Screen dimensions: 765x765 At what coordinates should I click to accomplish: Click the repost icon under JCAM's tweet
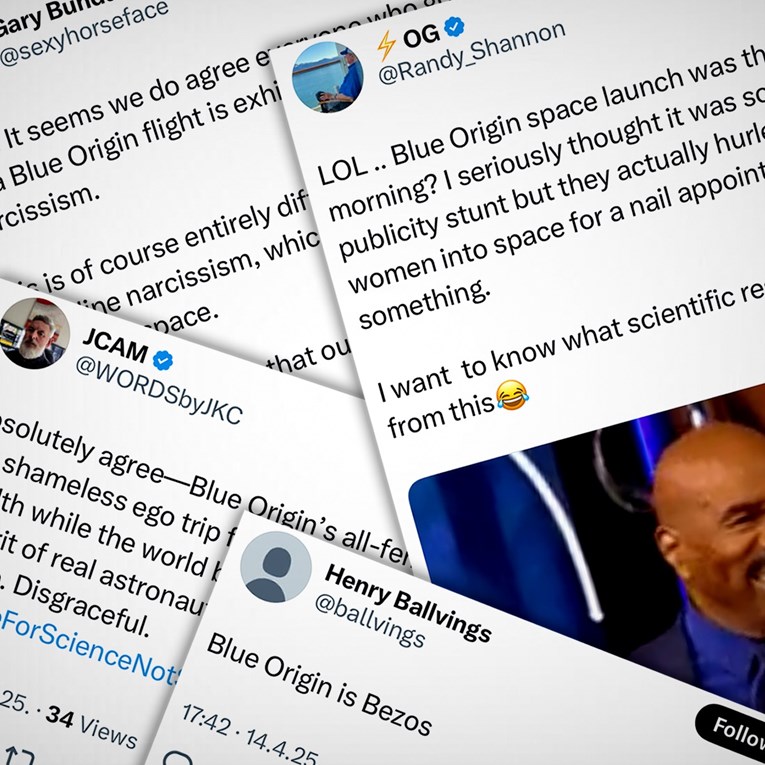coord(20,755)
